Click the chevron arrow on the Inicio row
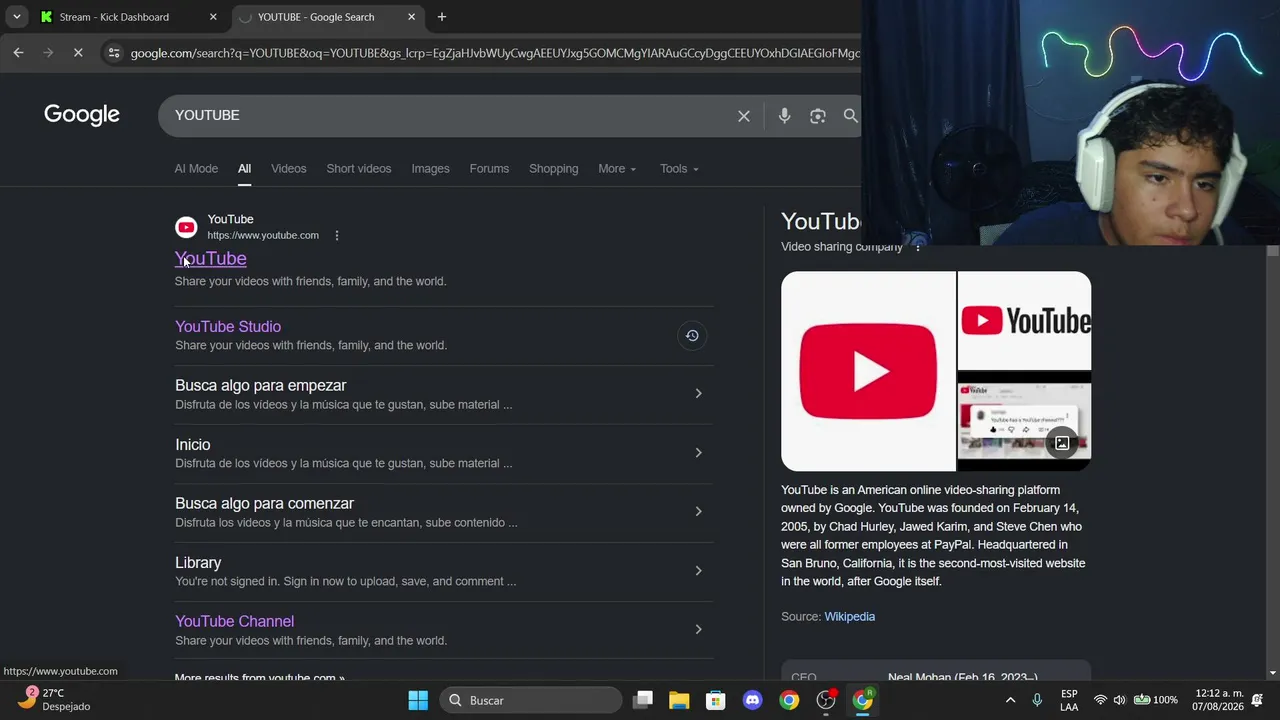 pos(698,453)
